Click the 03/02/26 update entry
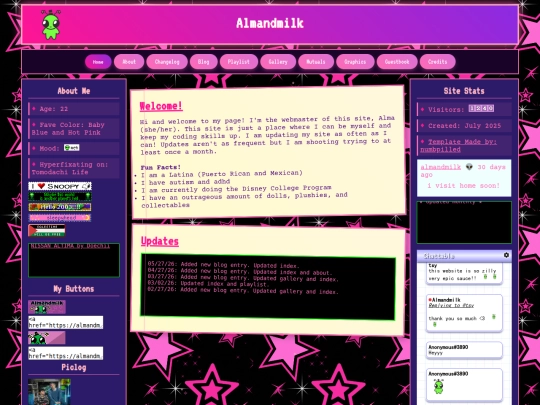The image size is (540, 405). [208, 284]
